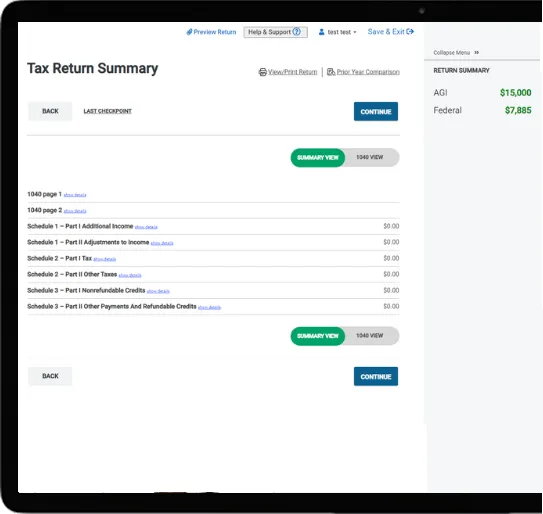Image resolution: width=543 pixels, height=514 pixels.
Task: Click the user profile person icon
Action: [x=321, y=32]
